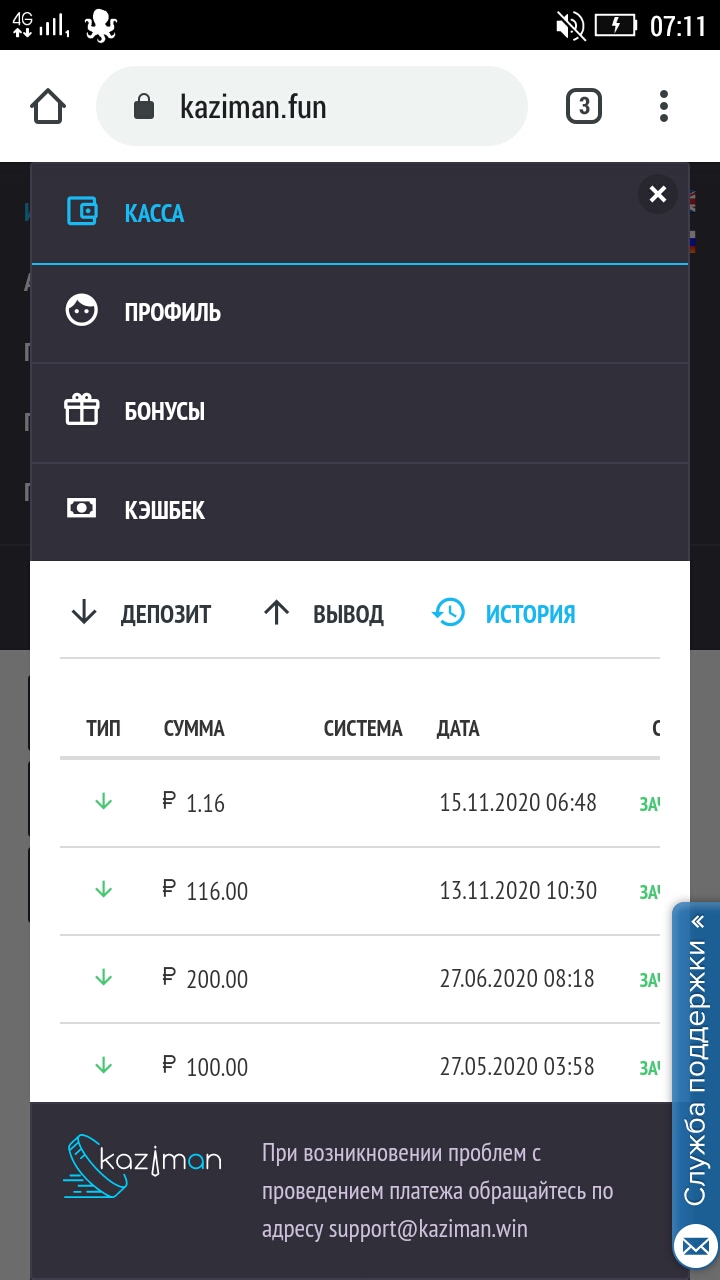Open the Профиль menu item
Image resolution: width=720 pixels, height=1280 pixels.
[172, 312]
